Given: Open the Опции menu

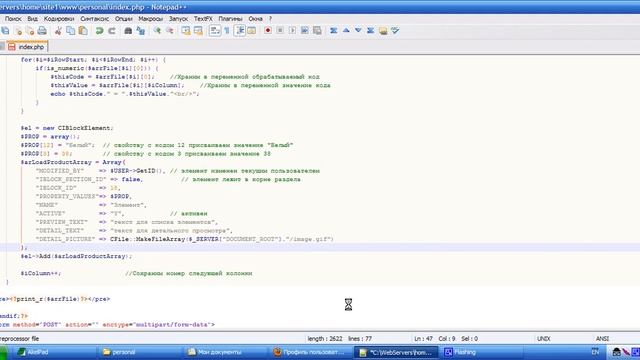Looking at the screenshot, I should click(x=123, y=19).
